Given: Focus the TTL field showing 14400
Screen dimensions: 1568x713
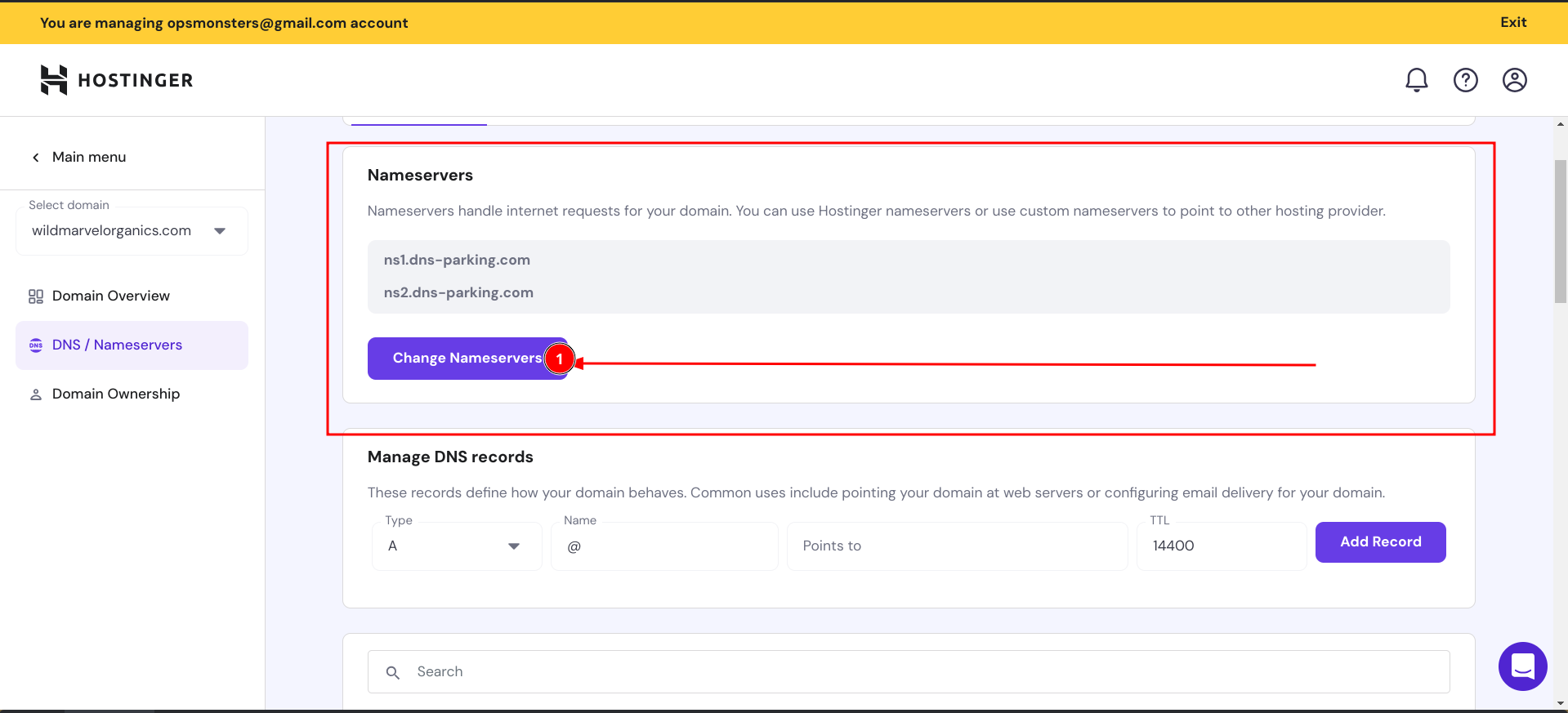Looking at the screenshot, I should click(1220, 546).
